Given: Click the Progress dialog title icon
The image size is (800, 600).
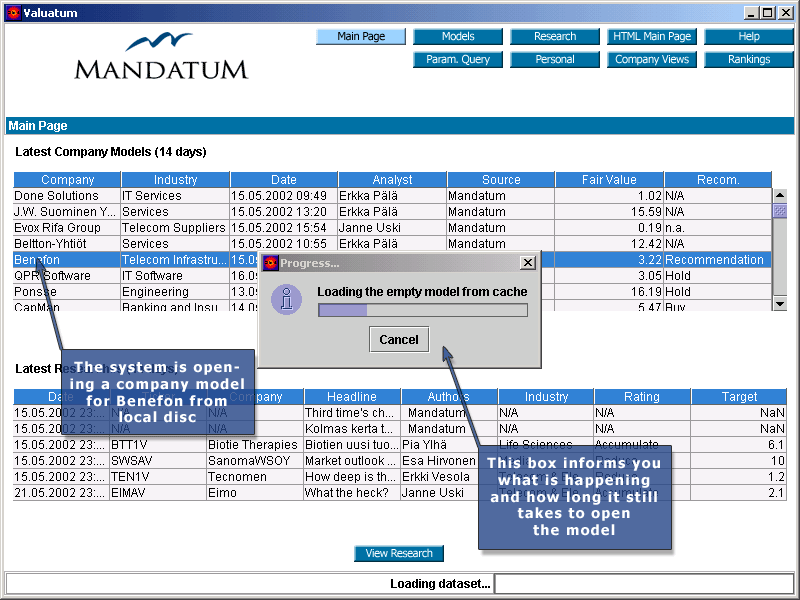Looking at the screenshot, I should click(270, 263).
